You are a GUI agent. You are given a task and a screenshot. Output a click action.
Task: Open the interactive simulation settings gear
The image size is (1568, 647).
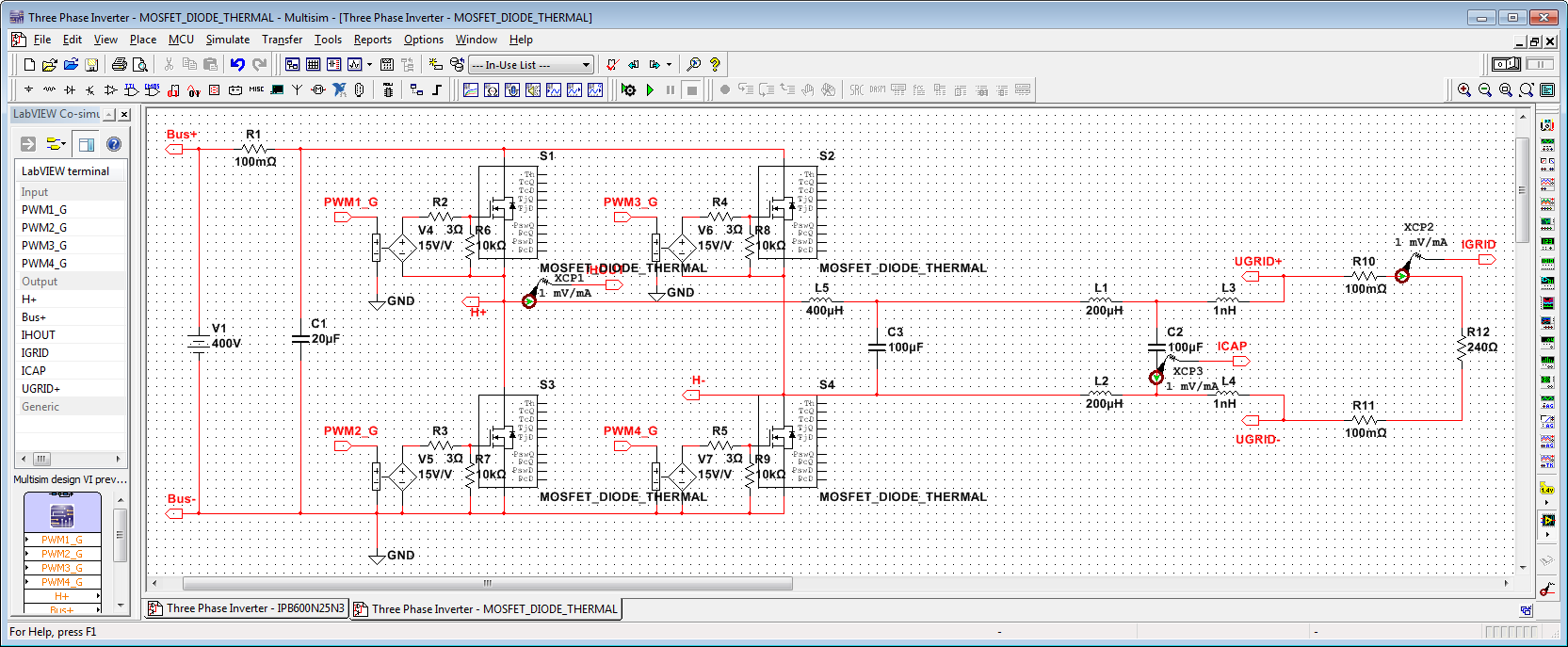[x=628, y=90]
